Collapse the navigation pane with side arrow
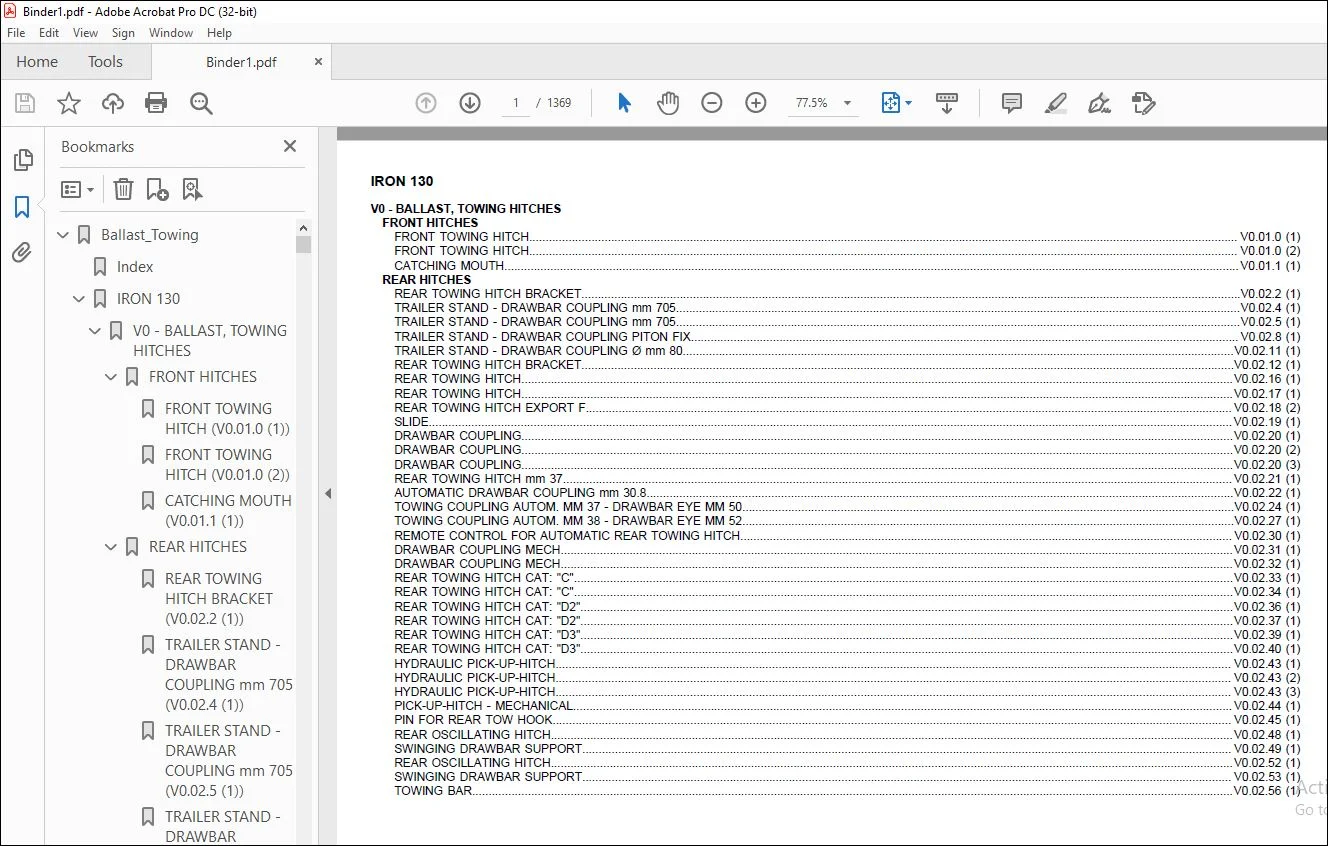The height and width of the screenshot is (846, 1328). (328, 493)
